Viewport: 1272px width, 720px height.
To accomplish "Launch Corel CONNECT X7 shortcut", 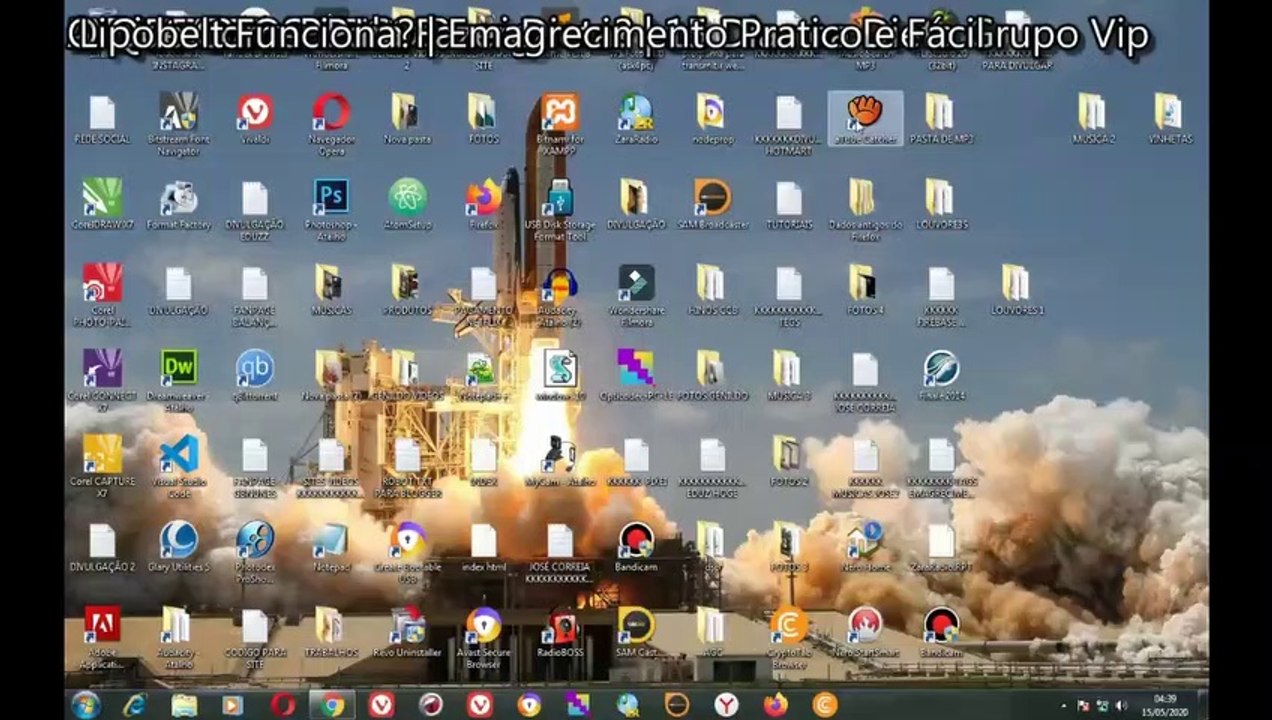I will (x=102, y=381).
